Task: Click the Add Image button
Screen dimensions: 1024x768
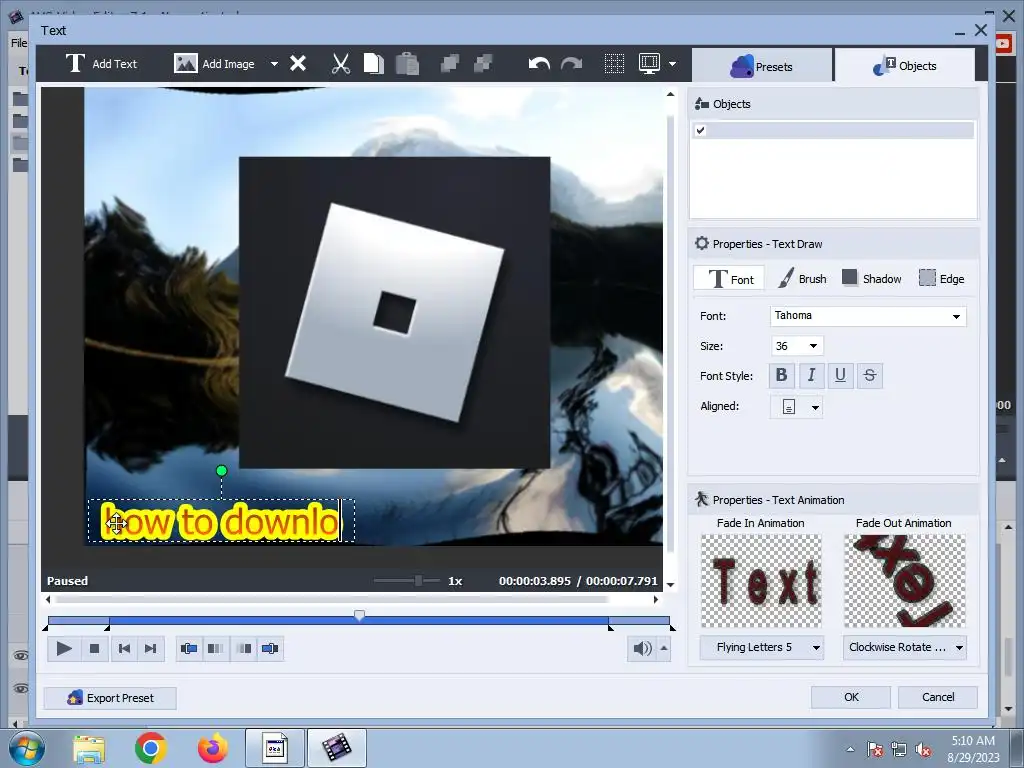Action: pyautogui.click(x=214, y=64)
